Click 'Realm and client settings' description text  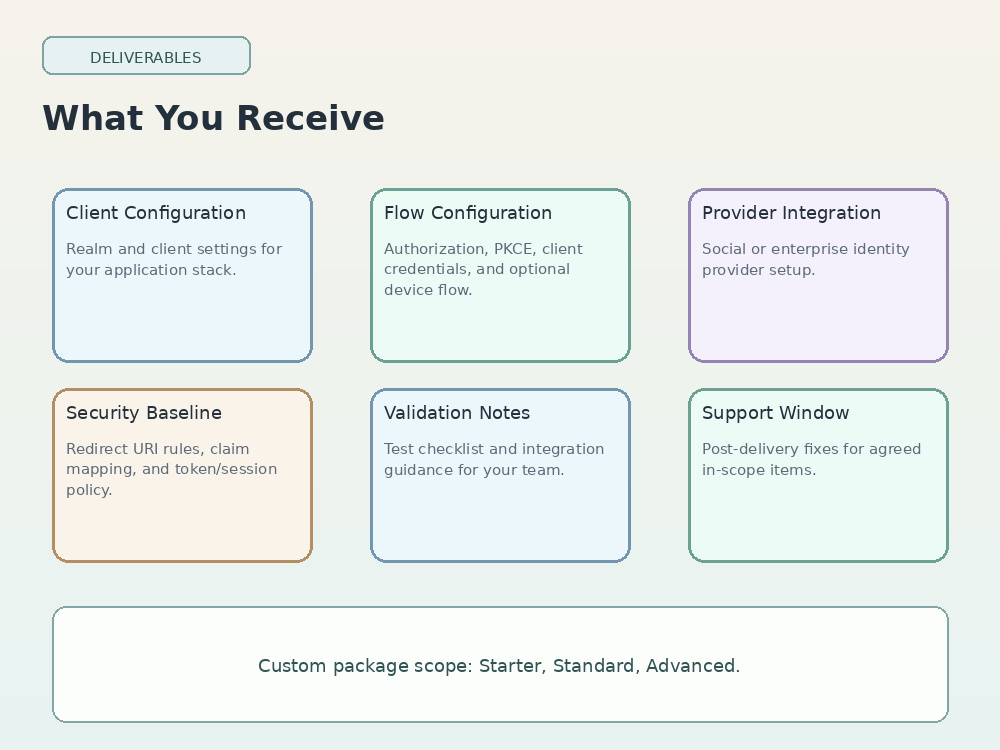tap(174, 259)
